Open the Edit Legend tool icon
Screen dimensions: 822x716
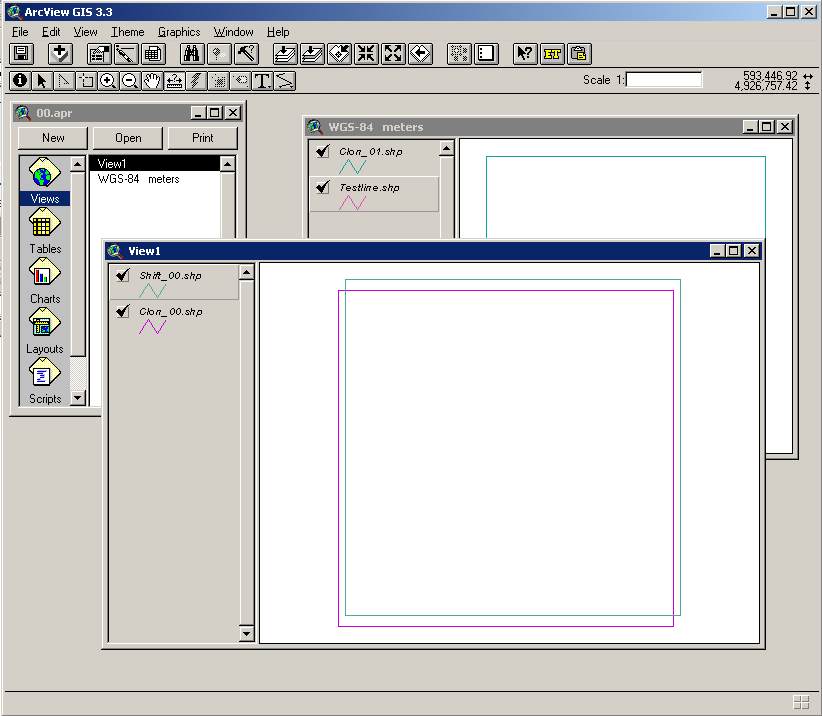coord(126,53)
